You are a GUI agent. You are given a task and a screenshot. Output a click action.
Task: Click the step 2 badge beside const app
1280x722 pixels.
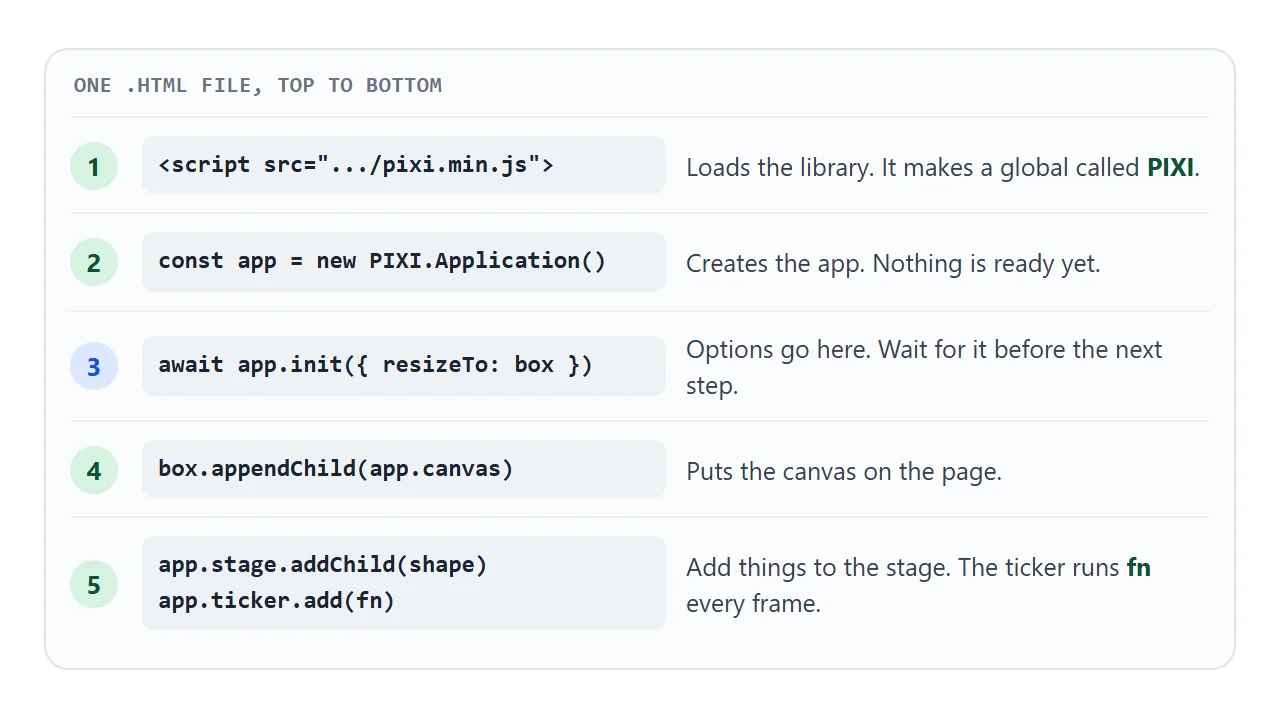tap(94, 262)
